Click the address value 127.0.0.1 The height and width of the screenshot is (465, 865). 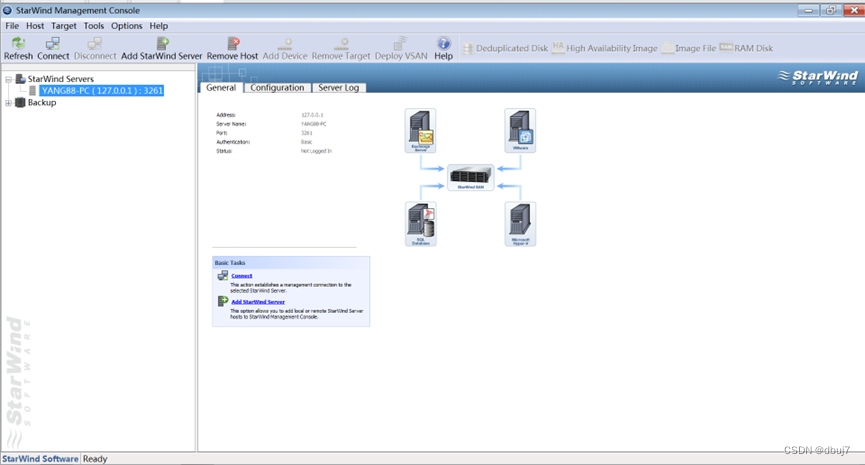[312, 115]
